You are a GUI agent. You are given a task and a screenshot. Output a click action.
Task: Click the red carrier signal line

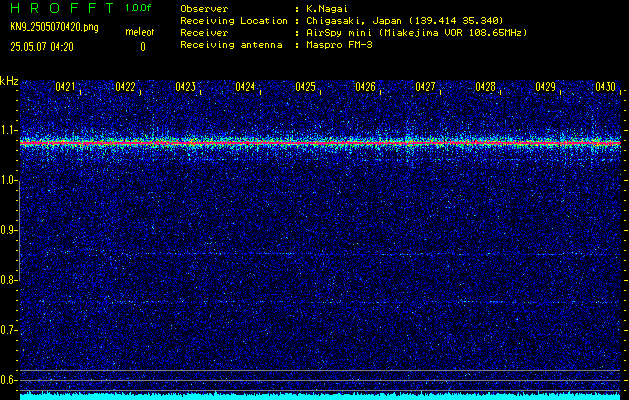[x=320, y=143]
